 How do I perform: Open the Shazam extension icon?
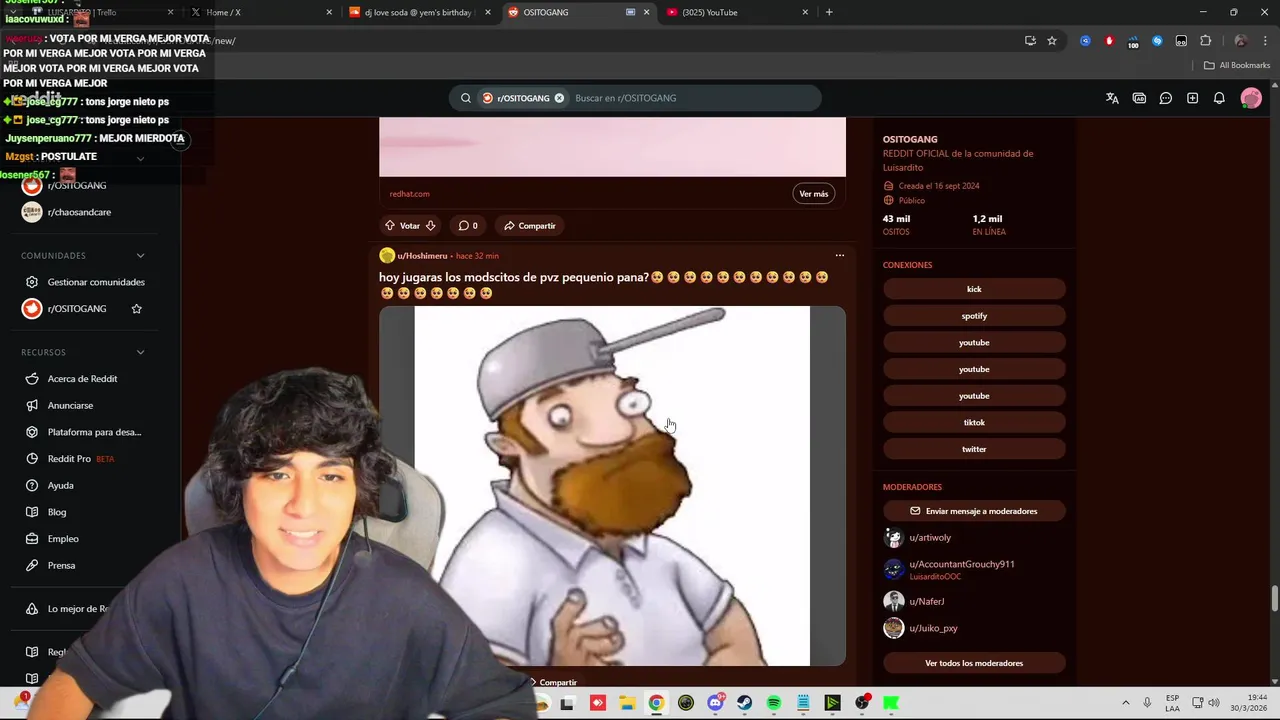[x=1157, y=41]
